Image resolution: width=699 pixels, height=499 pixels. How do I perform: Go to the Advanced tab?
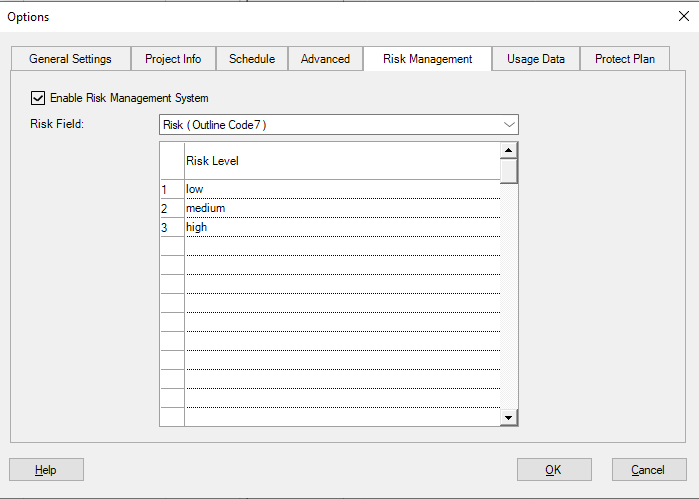tap(325, 59)
